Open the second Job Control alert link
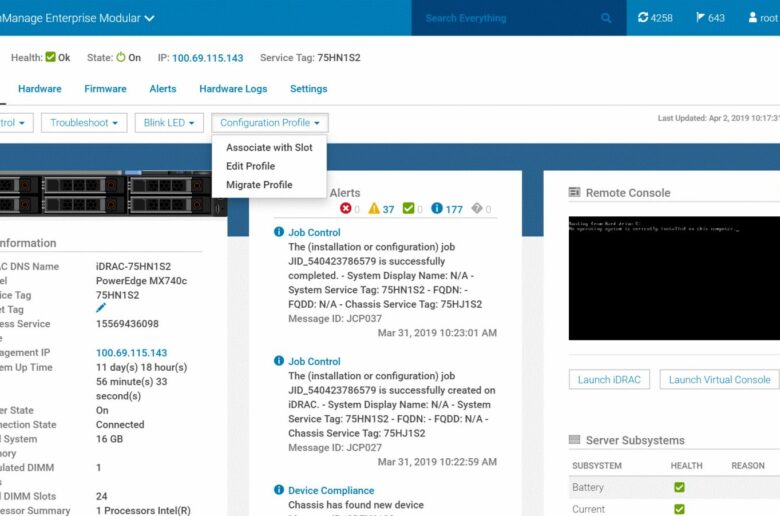 [314, 361]
